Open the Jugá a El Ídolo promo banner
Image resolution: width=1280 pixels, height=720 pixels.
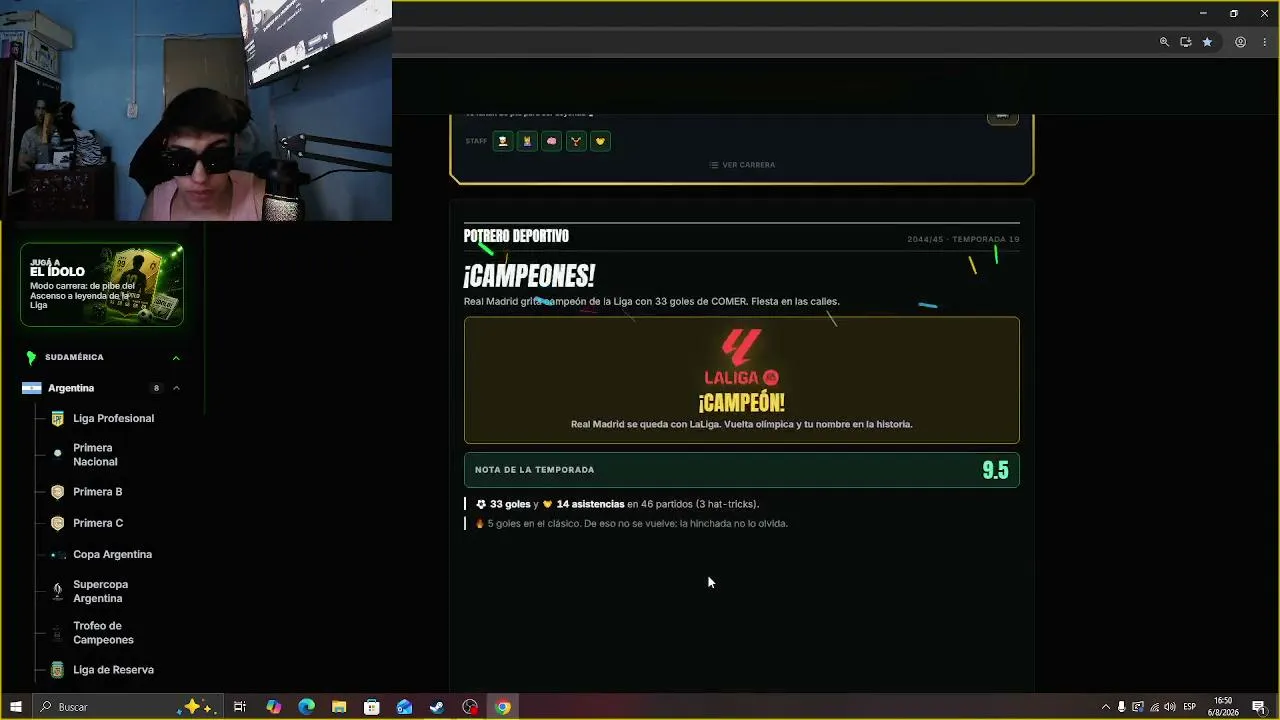tap(102, 285)
